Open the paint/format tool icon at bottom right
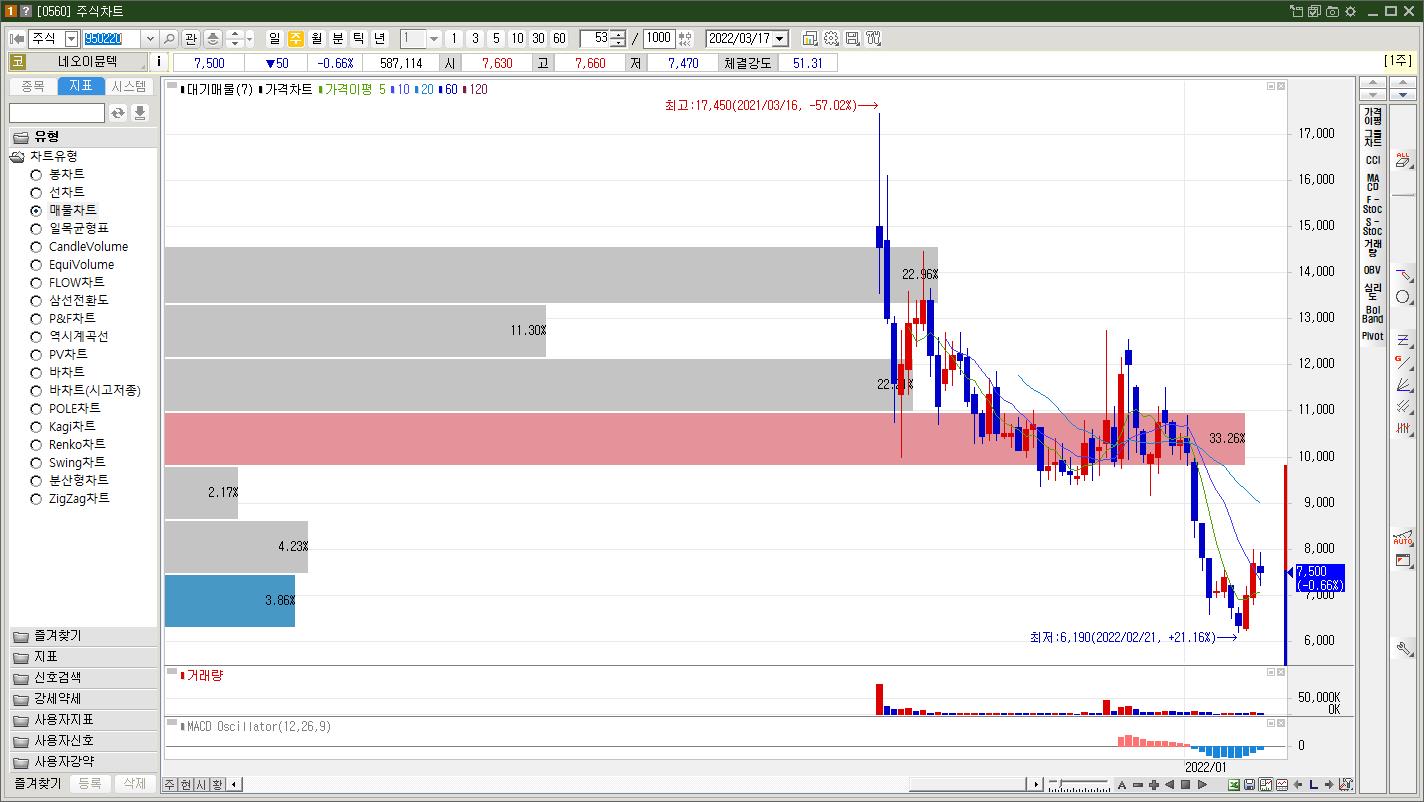1424x802 pixels. [x=1346, y=785]
